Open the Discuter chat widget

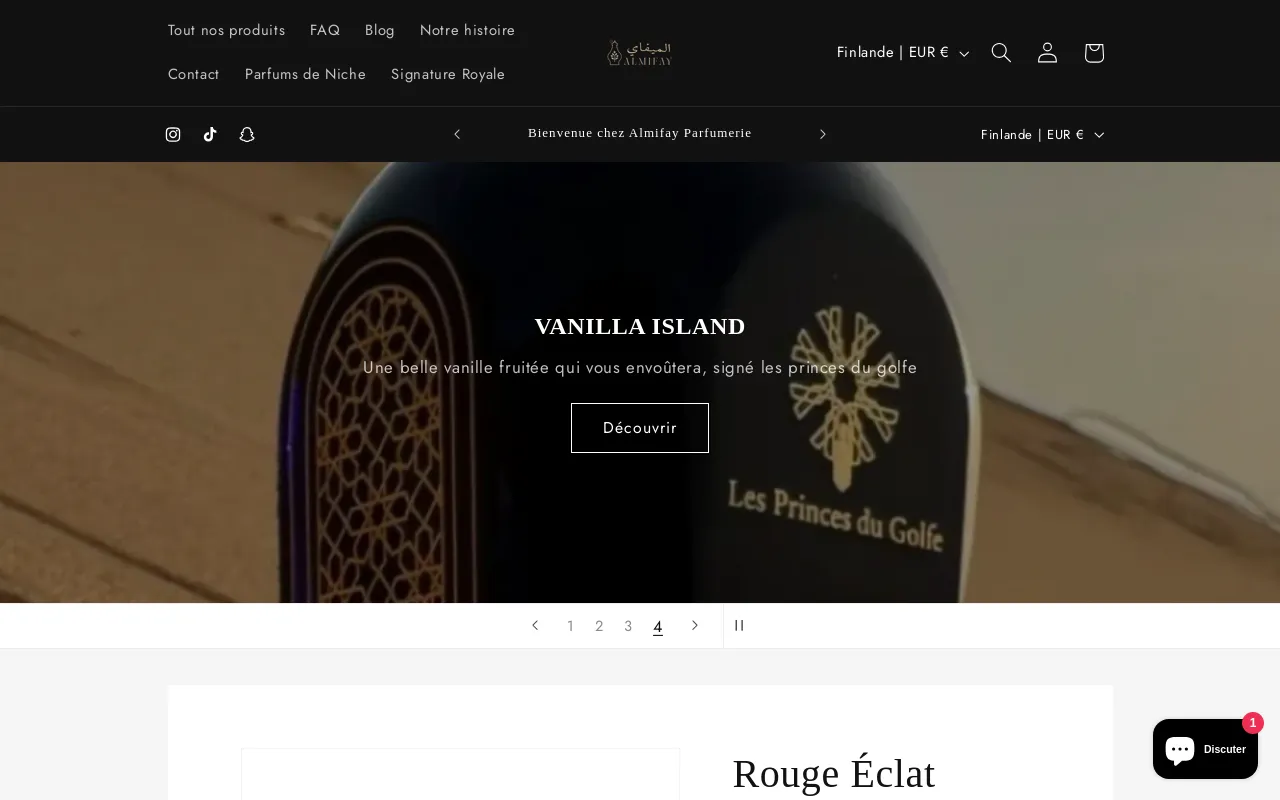point(1205,749)
